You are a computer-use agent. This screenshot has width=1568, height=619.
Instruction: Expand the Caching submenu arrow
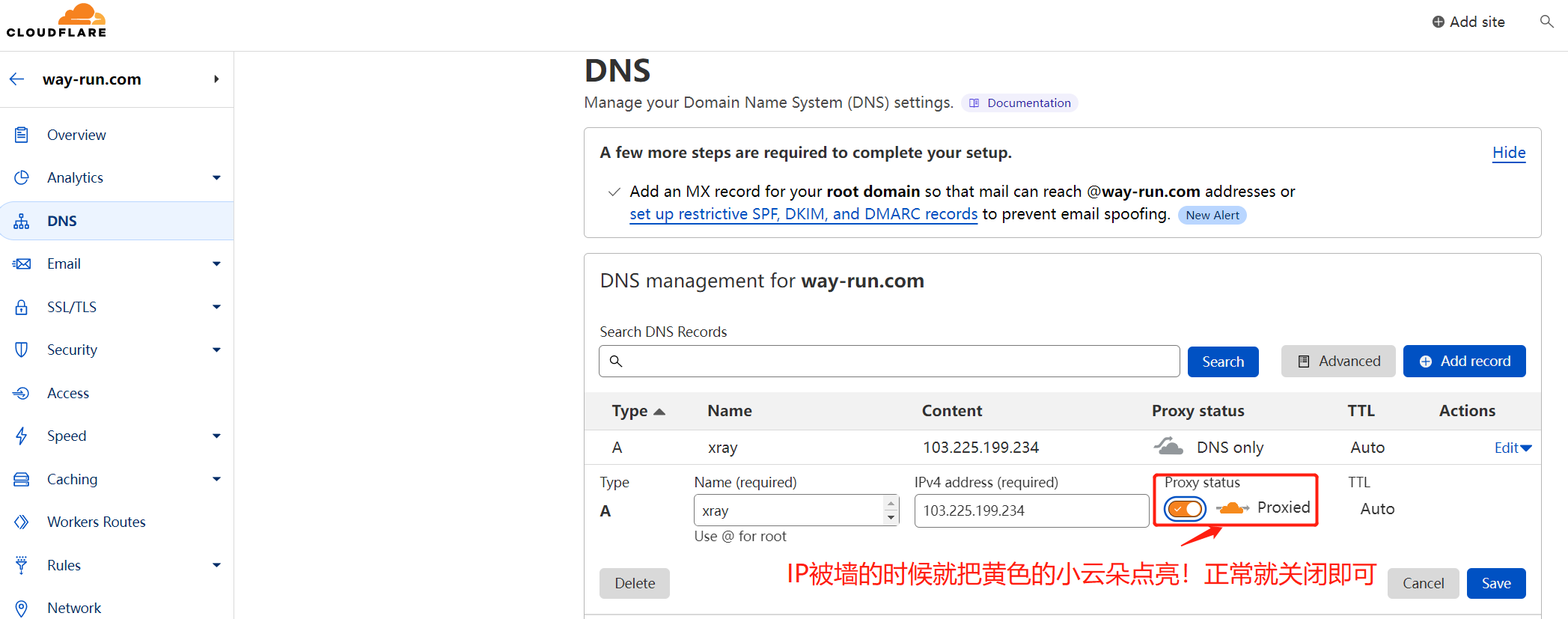(216, 479)
